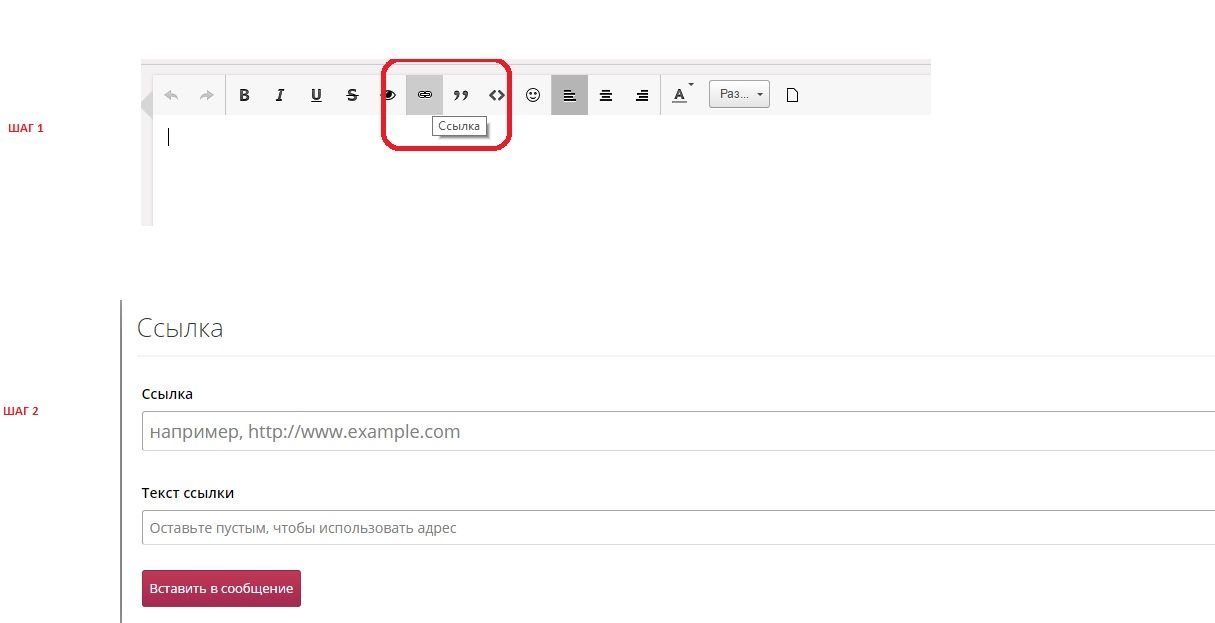Toggle bold formatting
Screen dimensions: 1215x623
coord(244,95)
